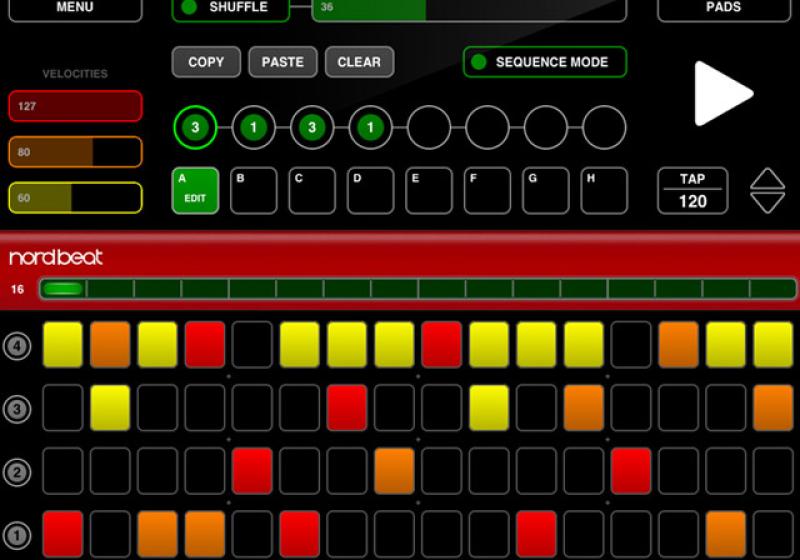Image resolution: width=800 pixels, height=560 pixels.
Task: Tap the TAP tempo button
Action: (x=692, y=190)
